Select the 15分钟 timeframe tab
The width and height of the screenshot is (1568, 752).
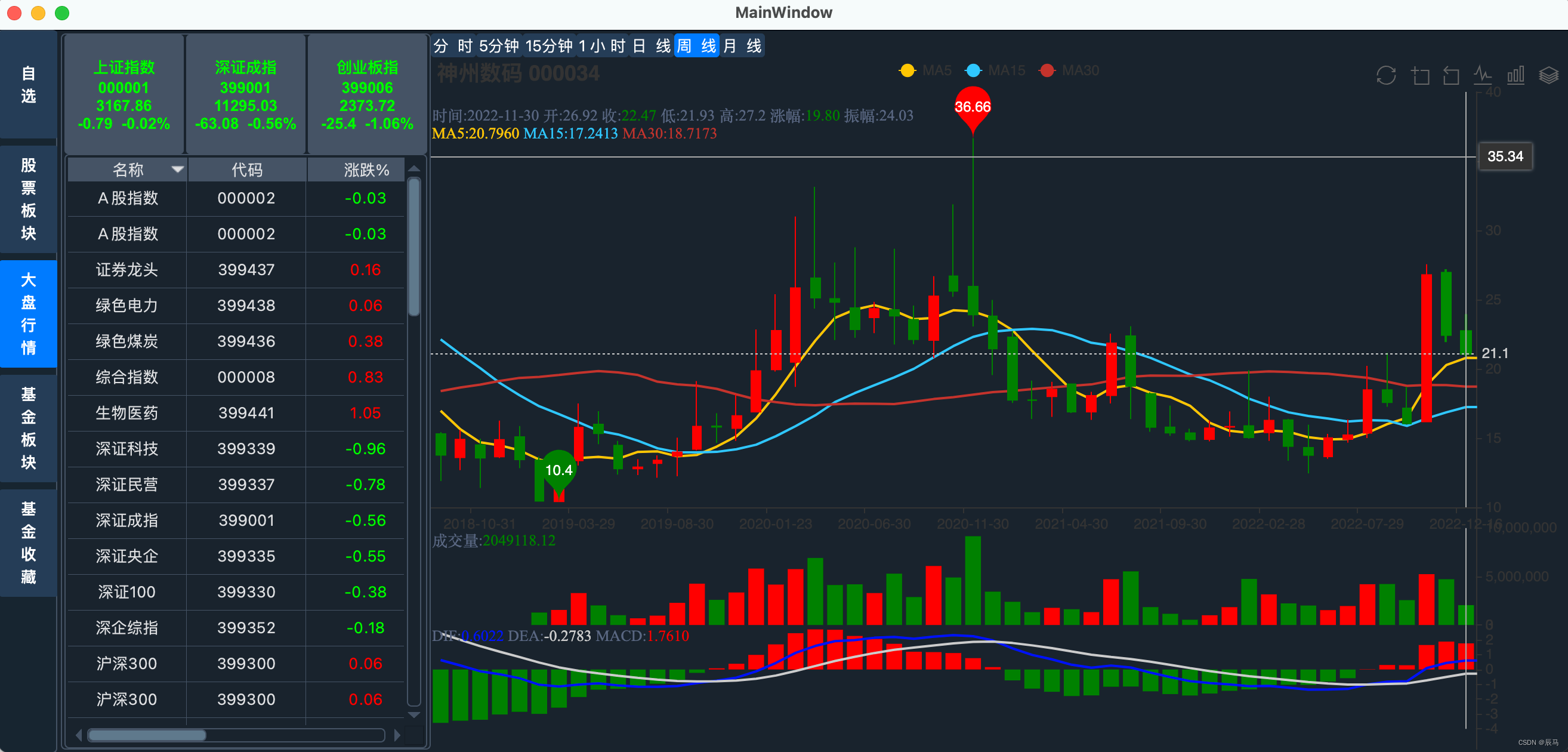click(549, 46)
